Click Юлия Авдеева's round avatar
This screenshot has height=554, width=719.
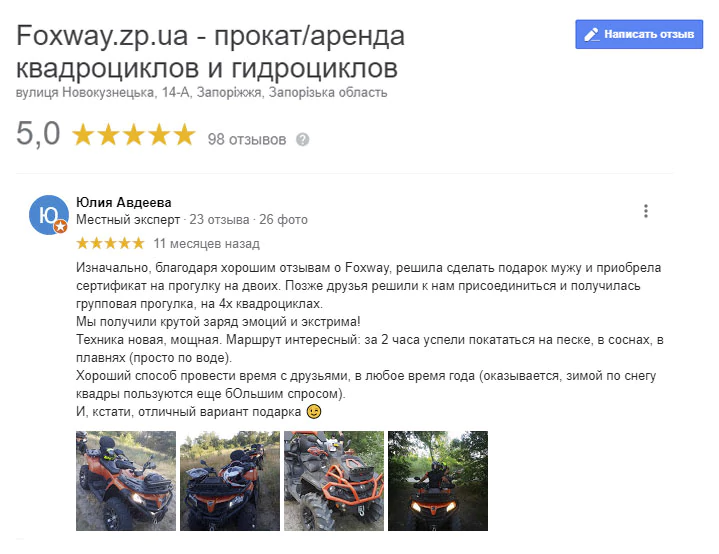click(x=49, y=215)
